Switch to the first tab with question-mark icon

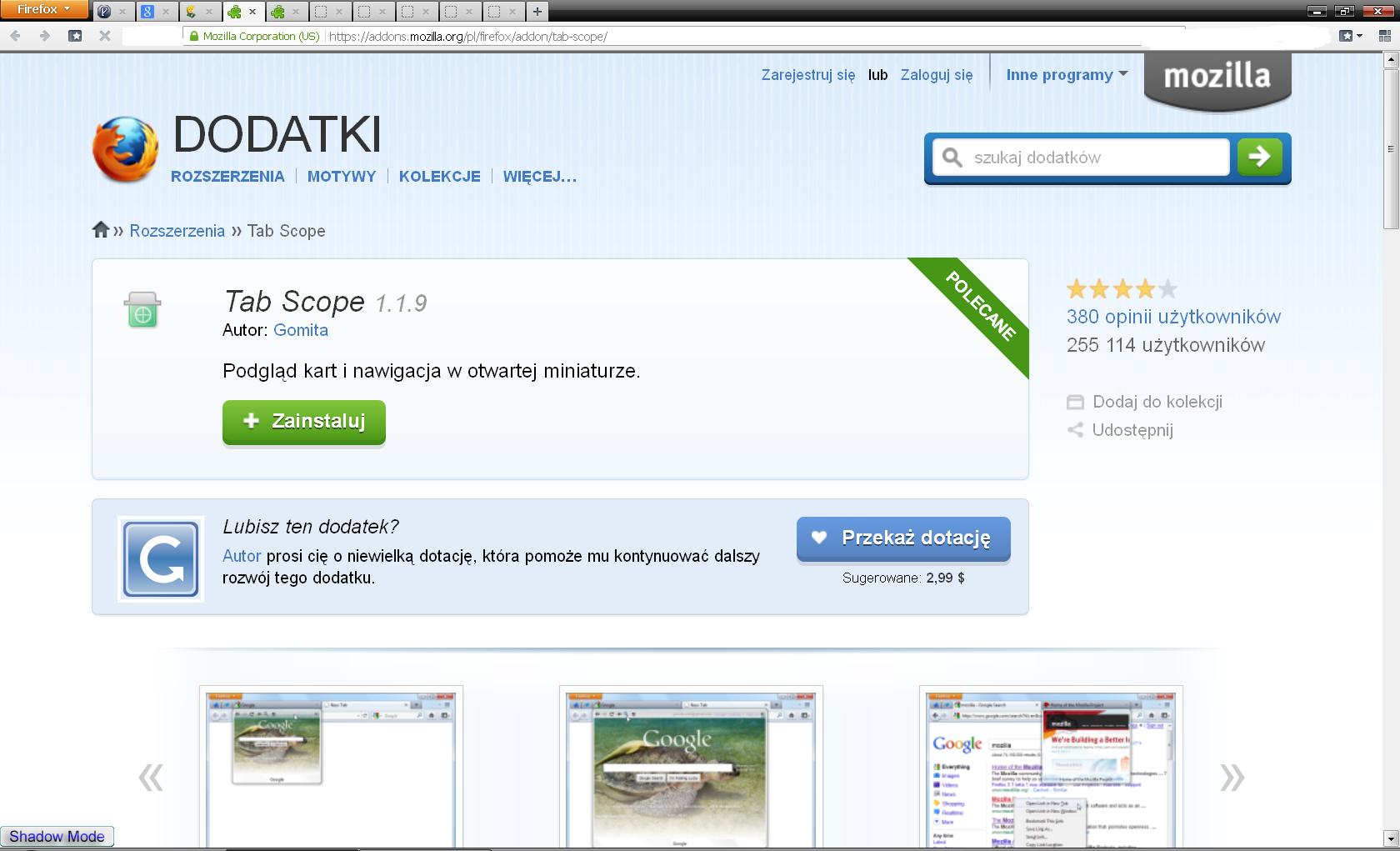(112, 12)
